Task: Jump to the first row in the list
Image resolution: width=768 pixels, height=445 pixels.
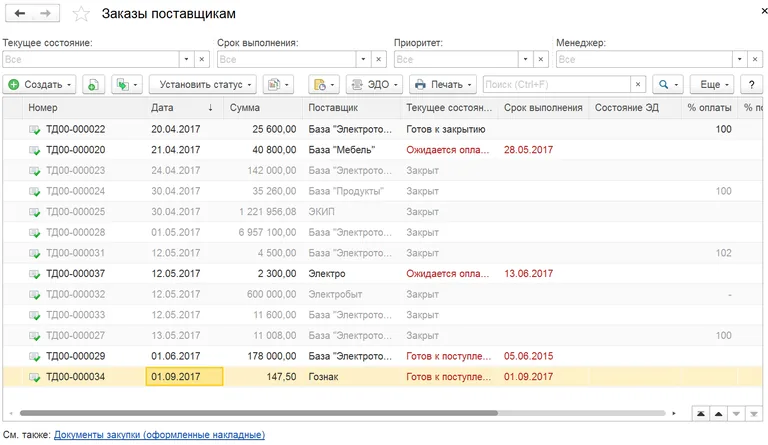Action: click(704, 413)
